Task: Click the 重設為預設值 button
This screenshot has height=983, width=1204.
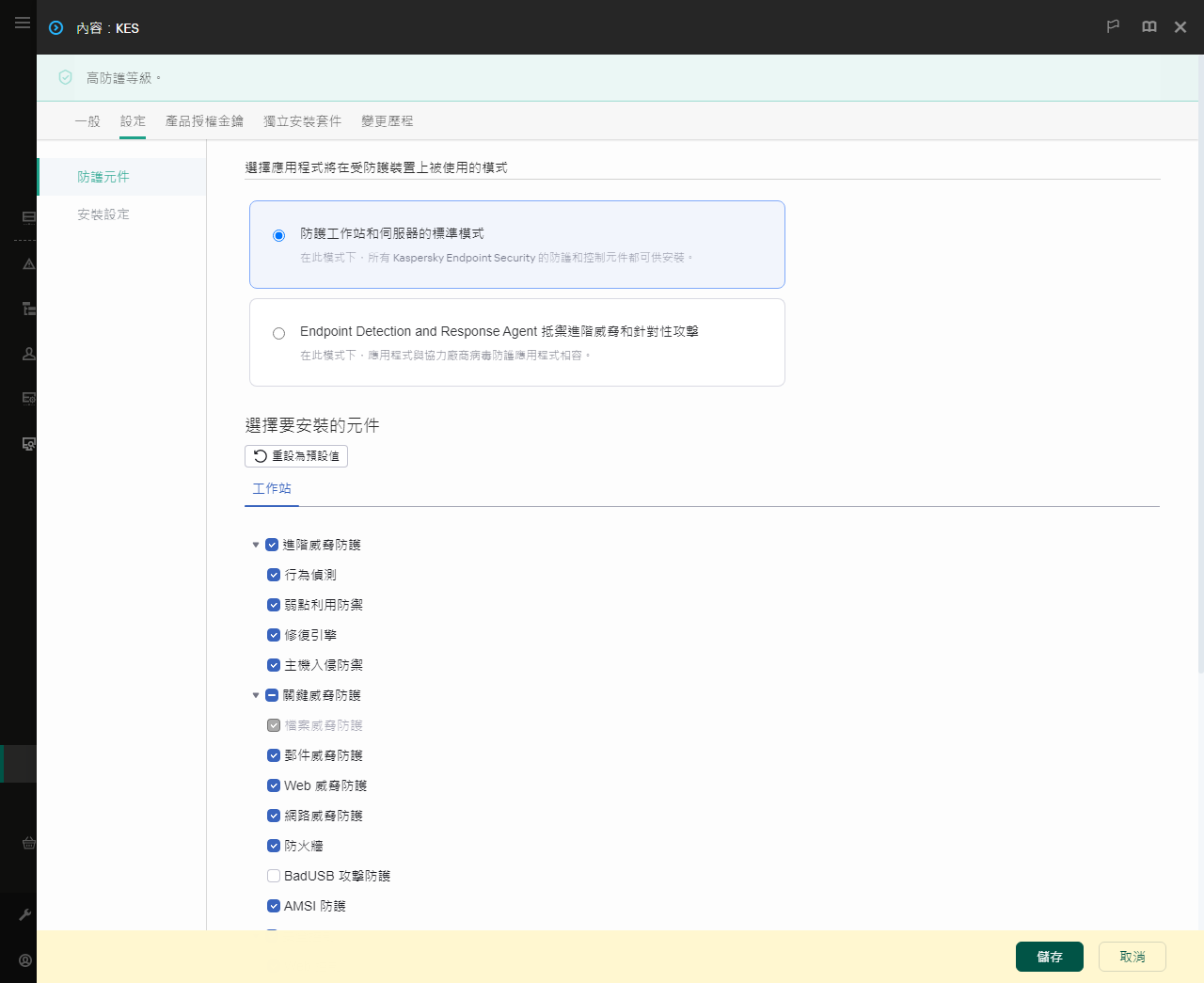Action: [x=296, y=456]
